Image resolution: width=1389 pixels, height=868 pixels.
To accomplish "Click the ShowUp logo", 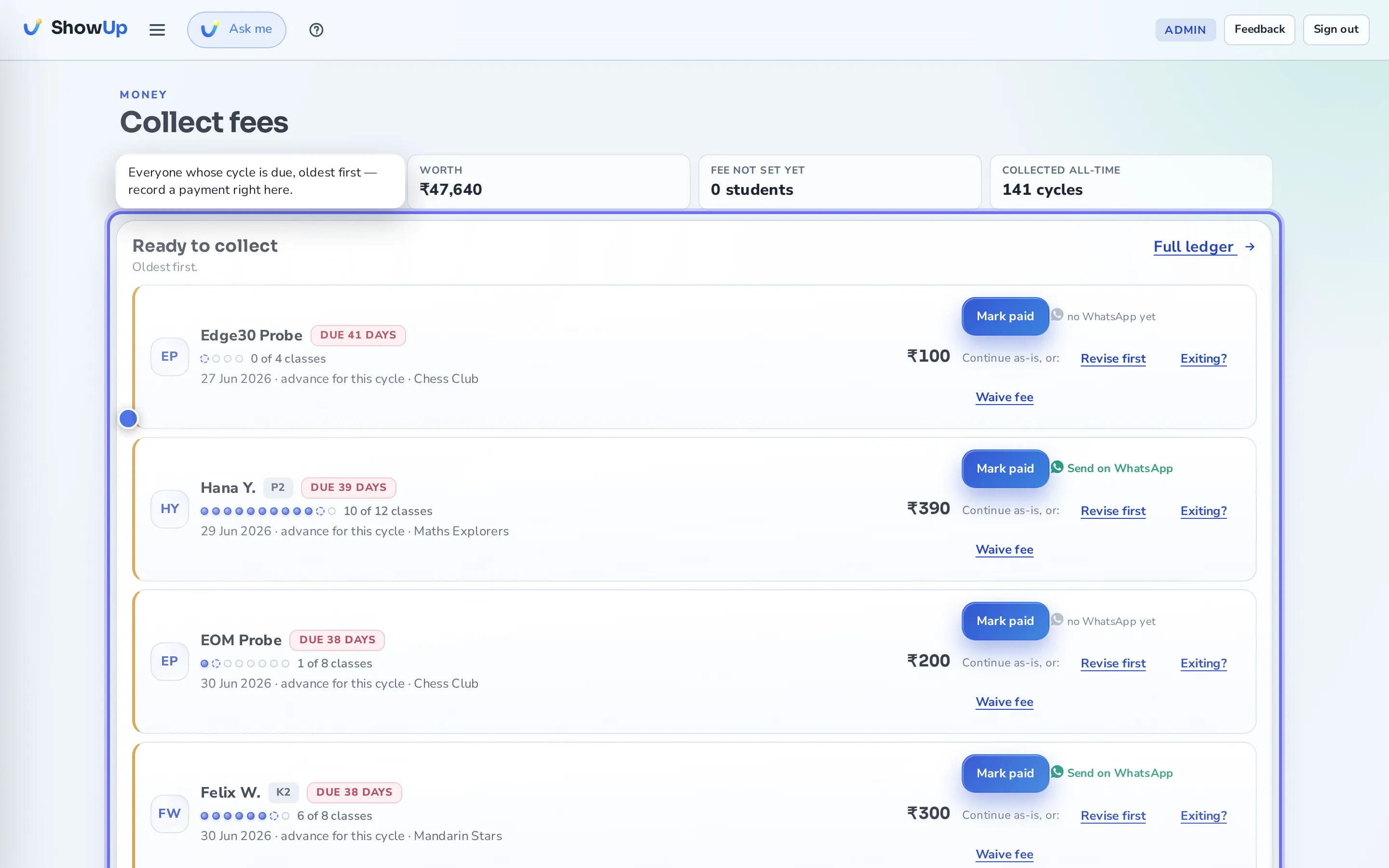I will click(75, 28).
